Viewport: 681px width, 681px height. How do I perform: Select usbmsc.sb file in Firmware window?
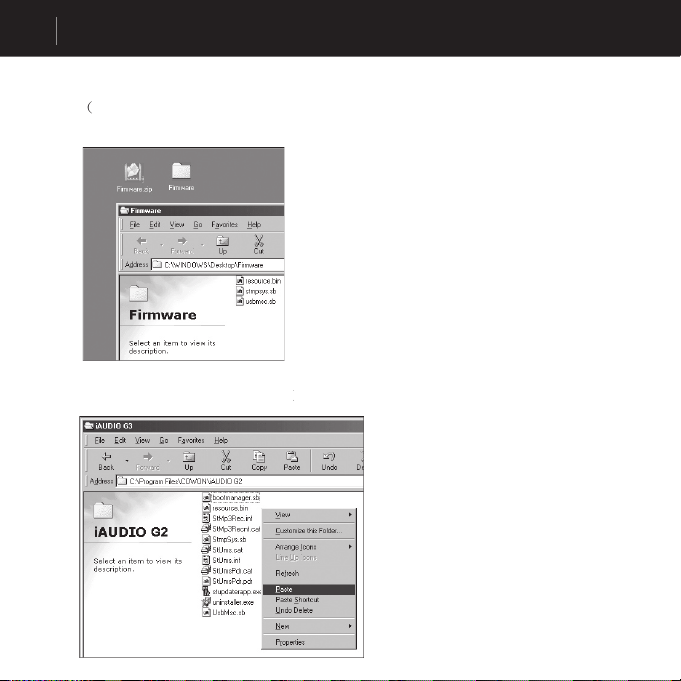pyautogui.click(x=256, y=301)
